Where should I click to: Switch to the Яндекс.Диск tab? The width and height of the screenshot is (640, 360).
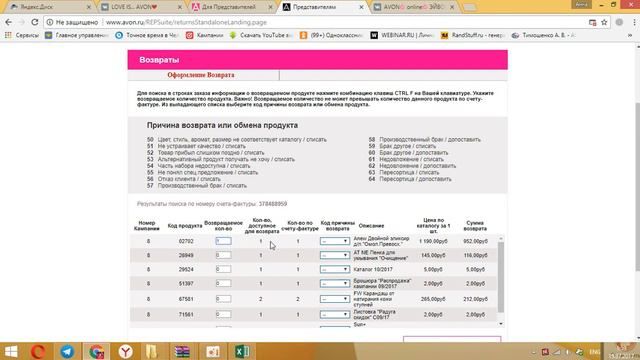click(49, 7)
